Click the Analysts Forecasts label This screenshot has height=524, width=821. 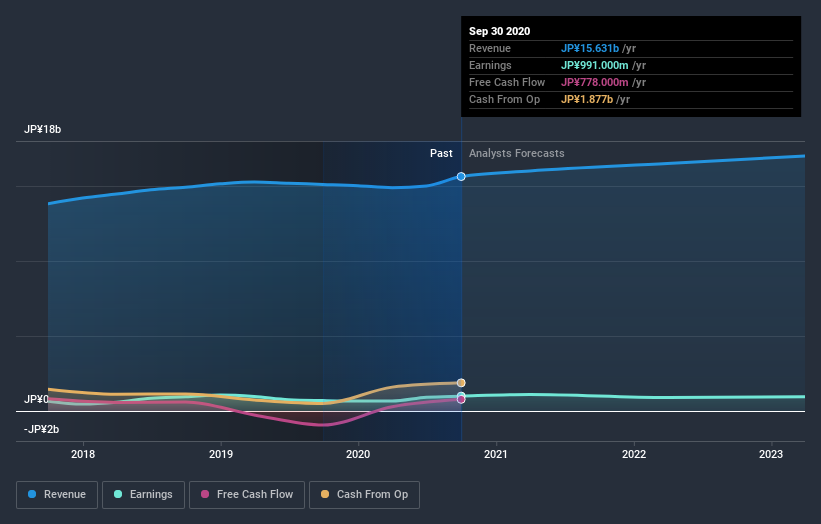tap(517, 153)
